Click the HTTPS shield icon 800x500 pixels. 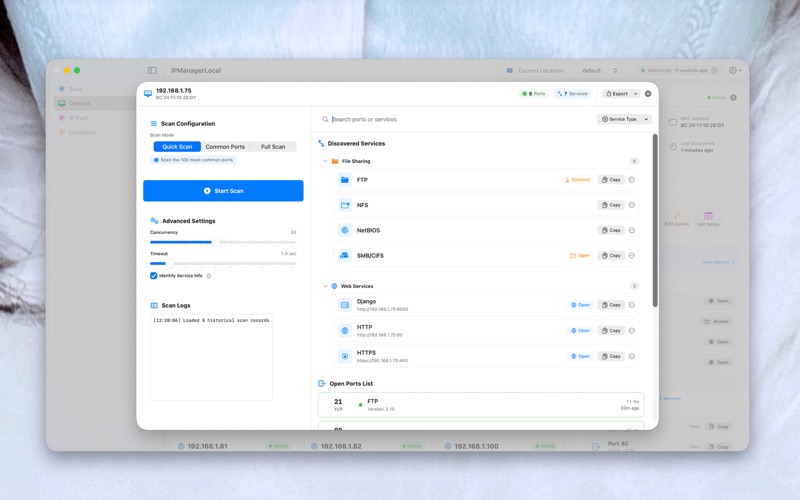[345, 356]
